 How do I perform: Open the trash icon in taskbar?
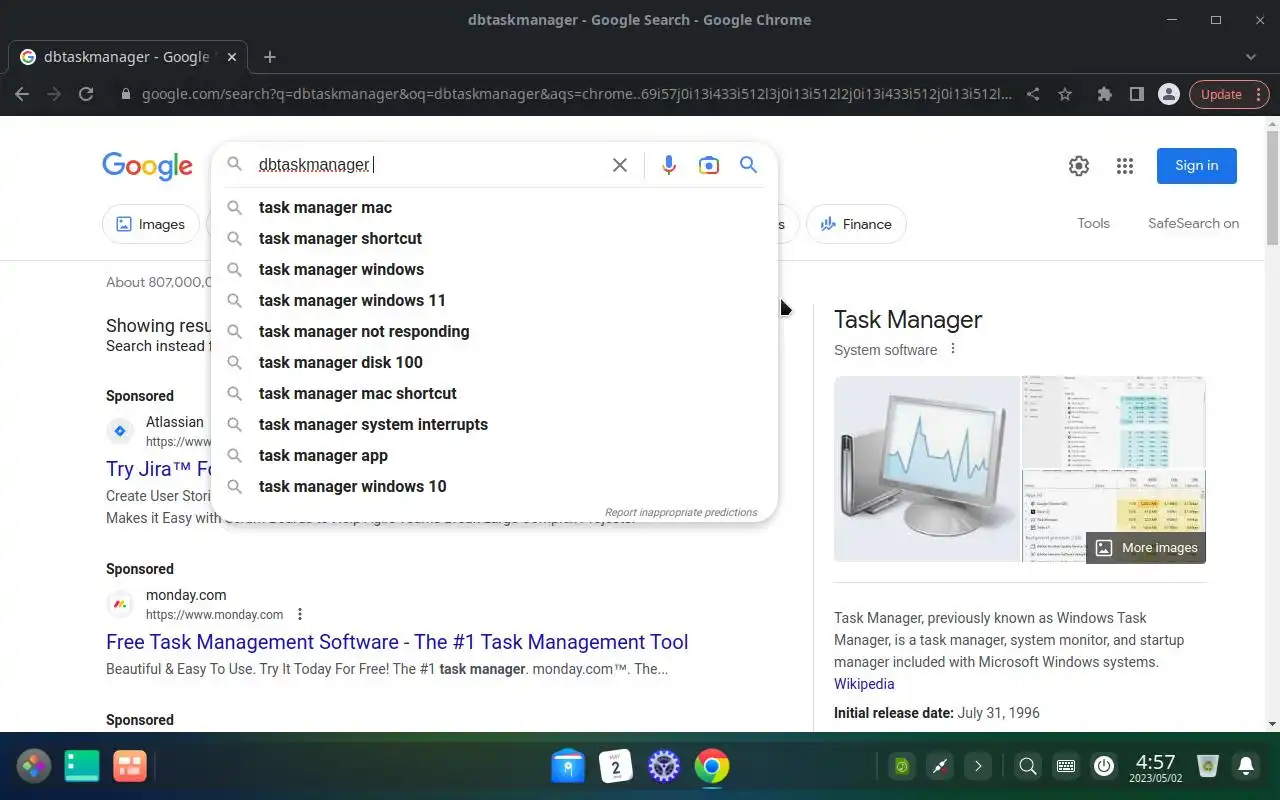point(1208,766)
